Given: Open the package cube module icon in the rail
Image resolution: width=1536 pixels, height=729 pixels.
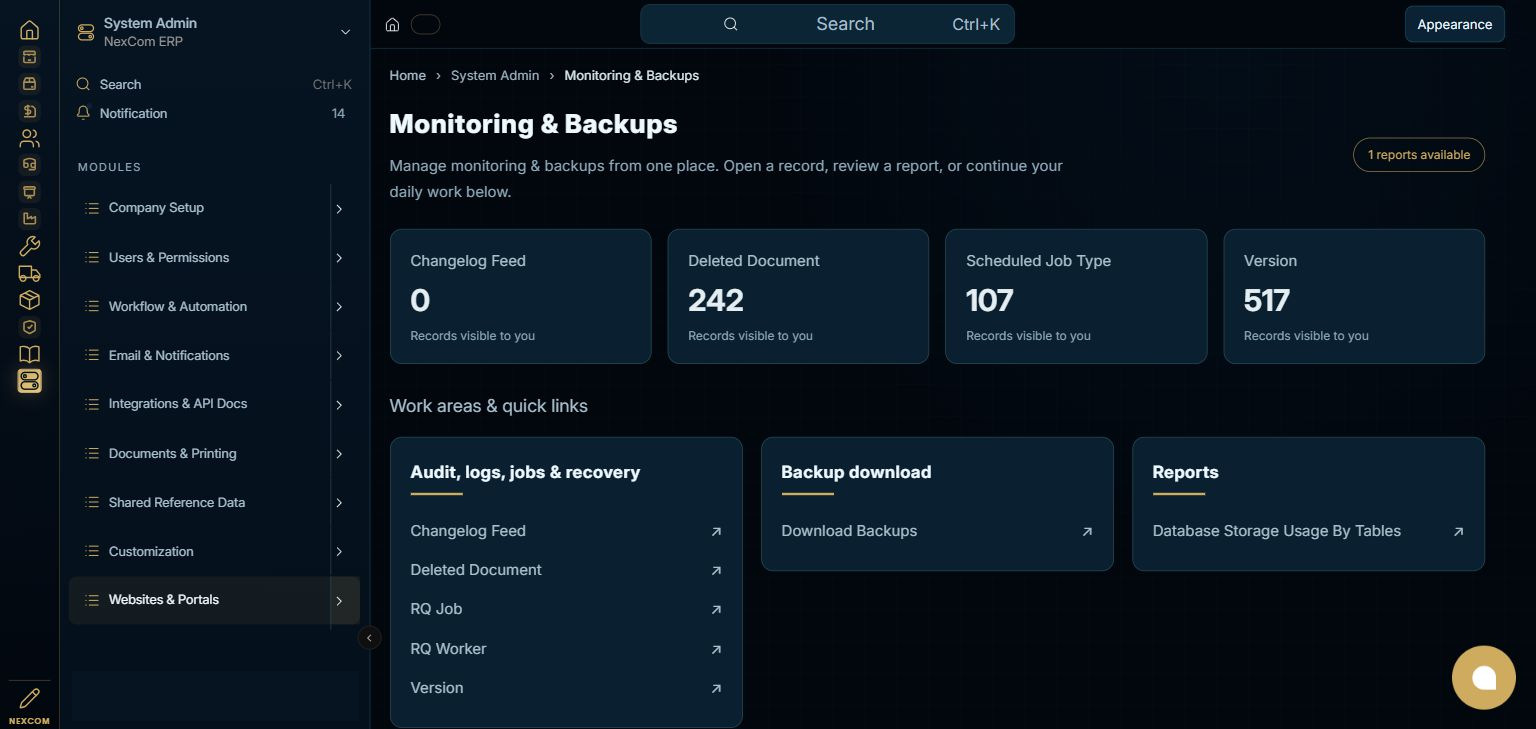Looking at the screenshot, I should click(30, 300).
